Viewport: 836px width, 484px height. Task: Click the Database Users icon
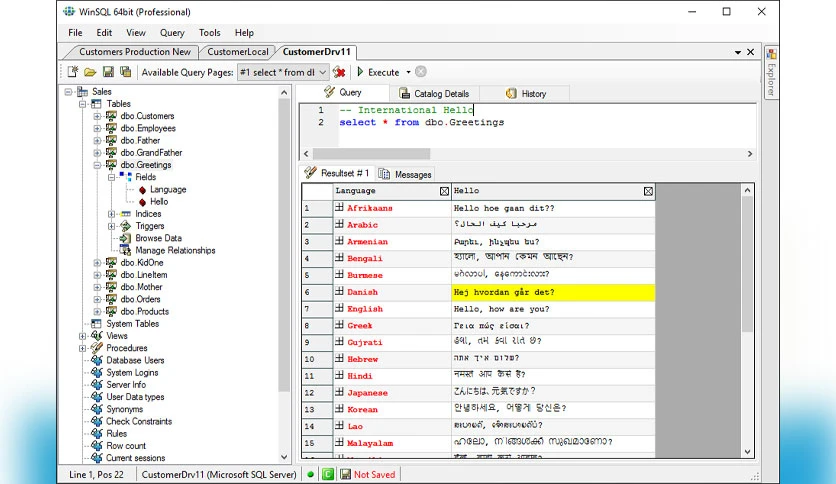97,360
